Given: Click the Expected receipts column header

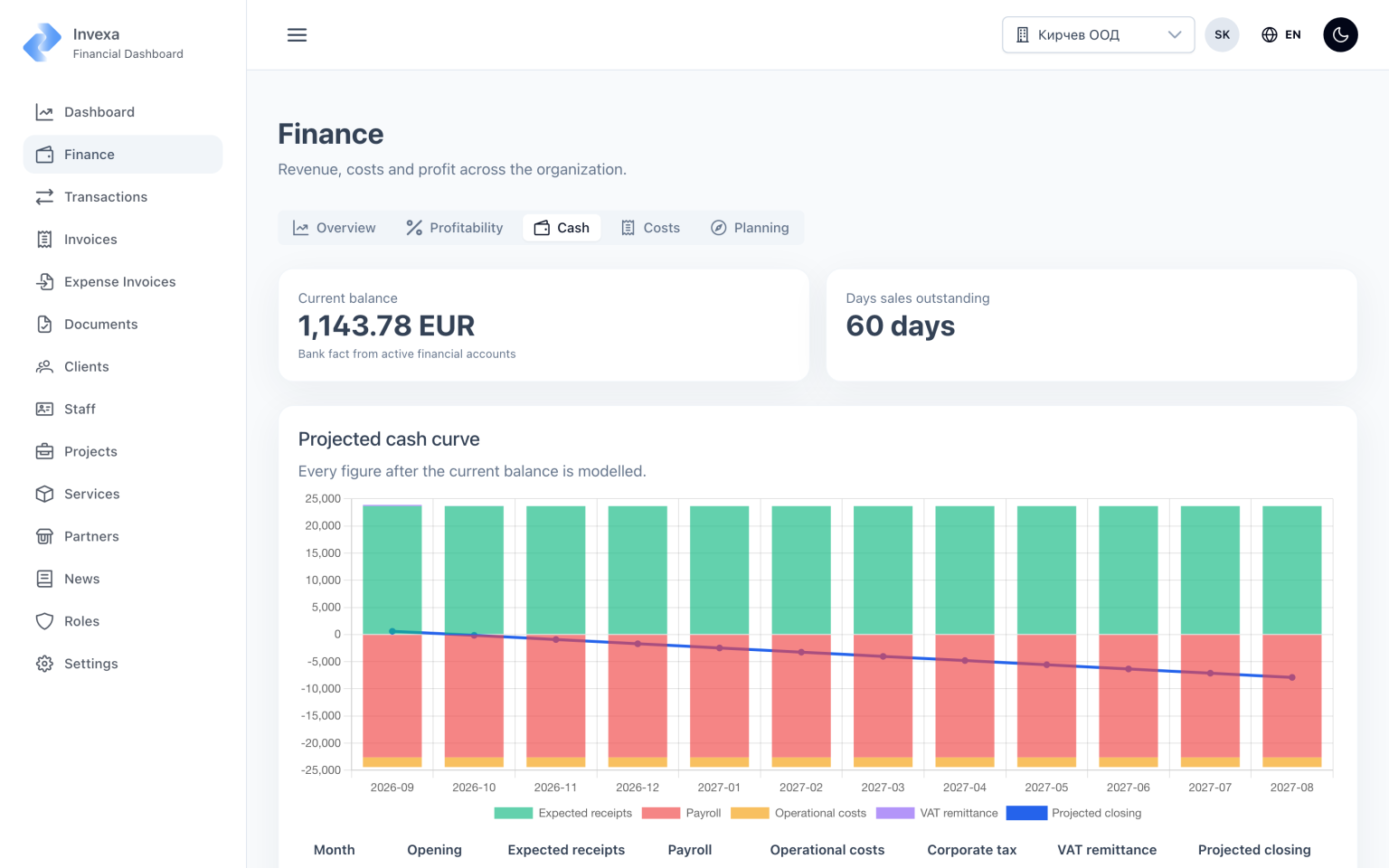Looking at the screenshot, I should coord(566,850).
